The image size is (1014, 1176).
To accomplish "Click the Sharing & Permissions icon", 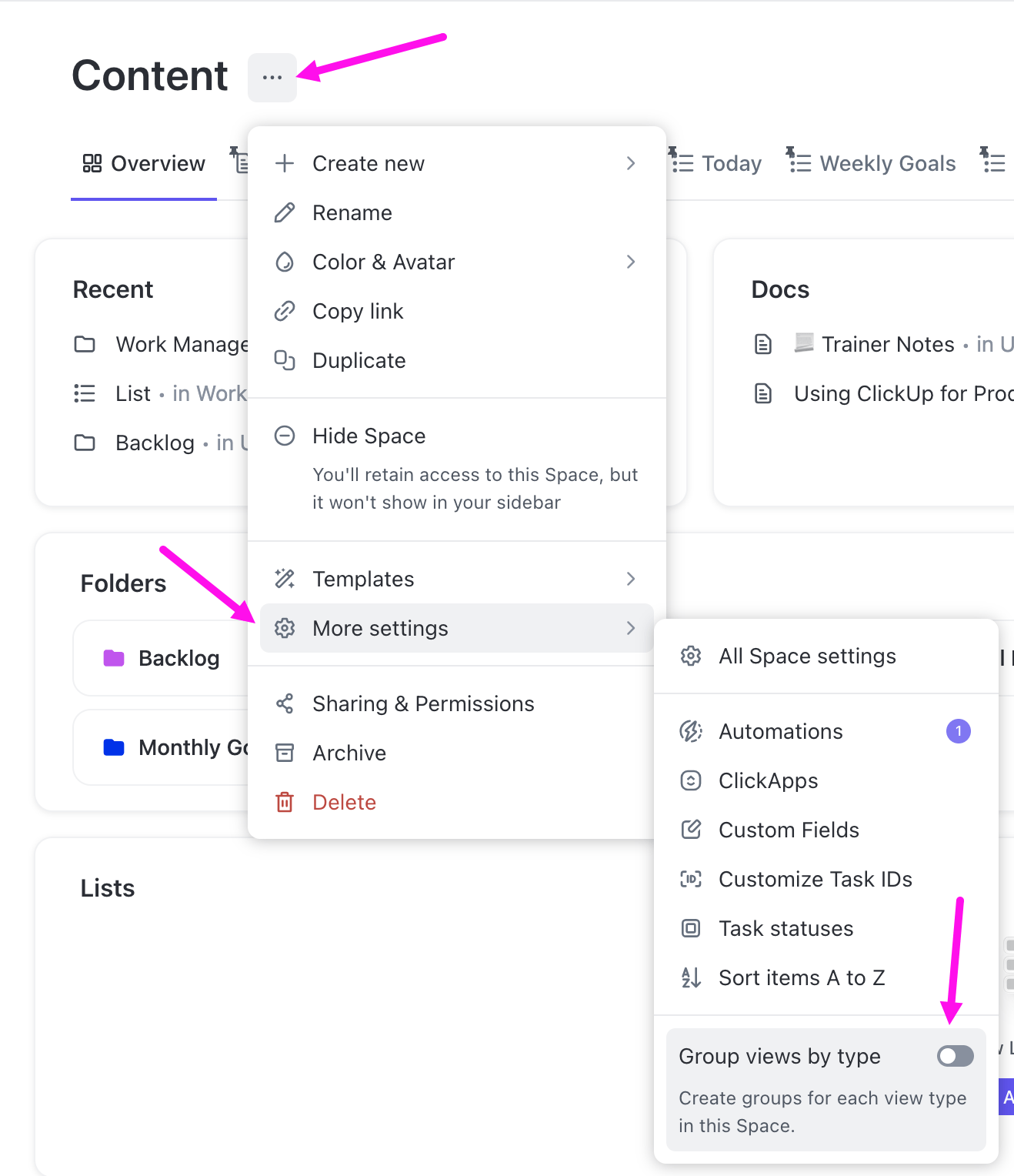I will tap(285, 703).
